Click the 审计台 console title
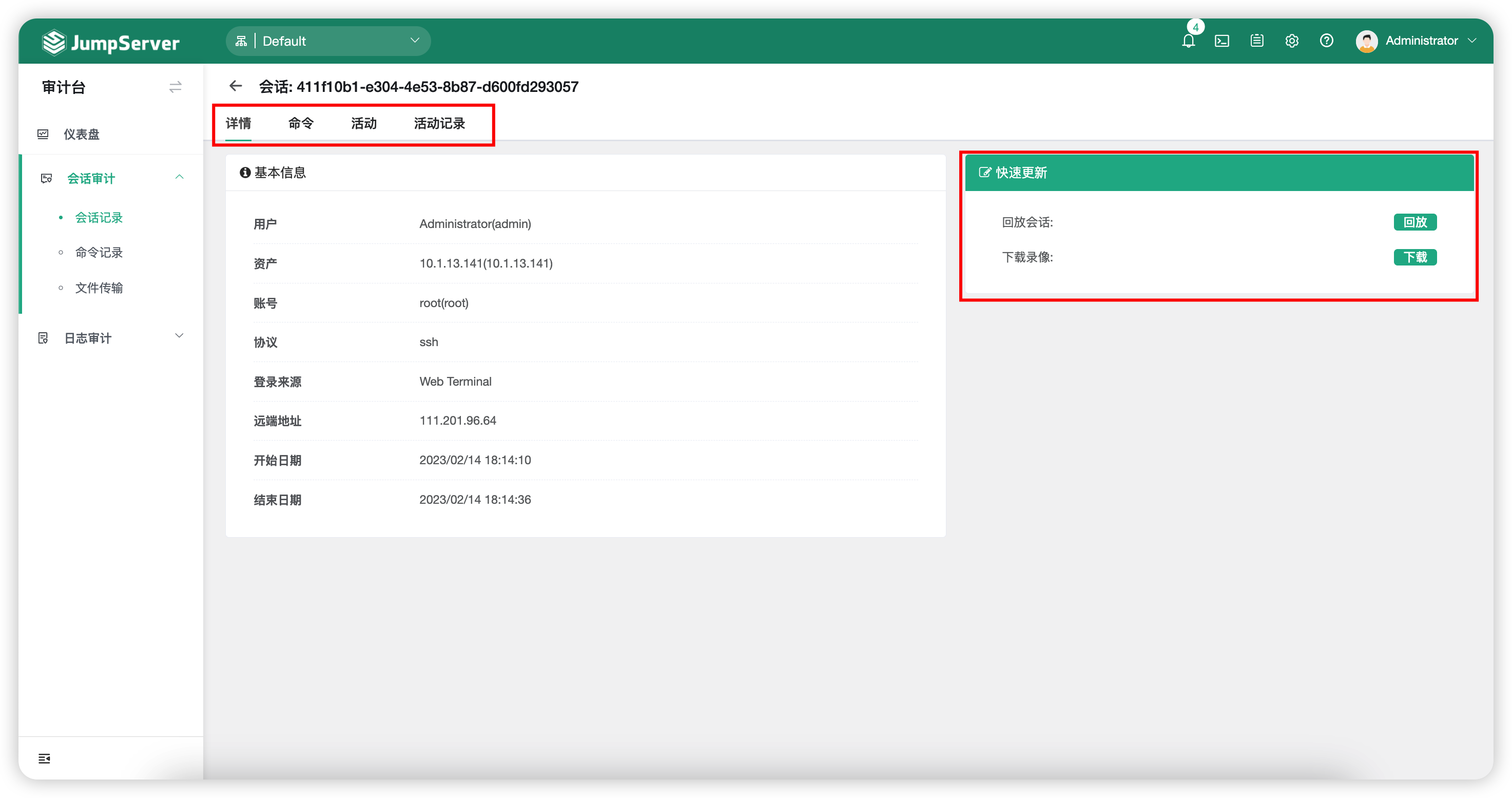The image size is (1512, 798). pyautogui.click(x=64, y=87)
